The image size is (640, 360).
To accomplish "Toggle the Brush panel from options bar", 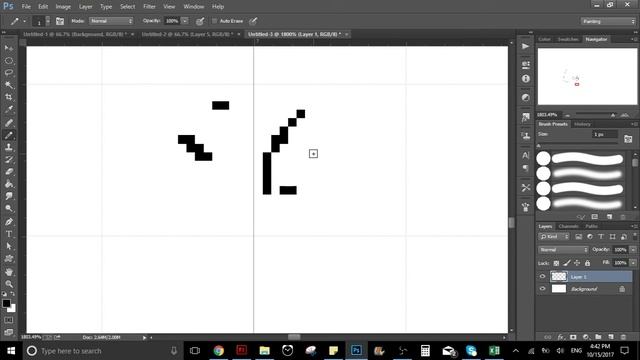I will point(60,21).
